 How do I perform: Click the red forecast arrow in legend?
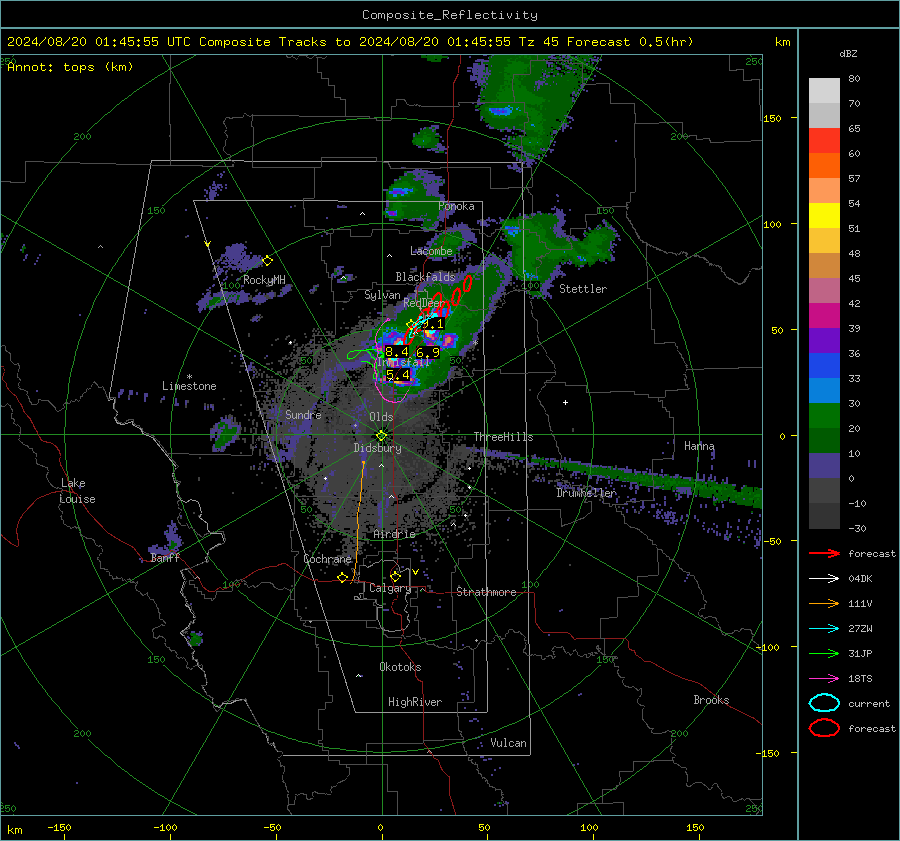tap(824, 553)
